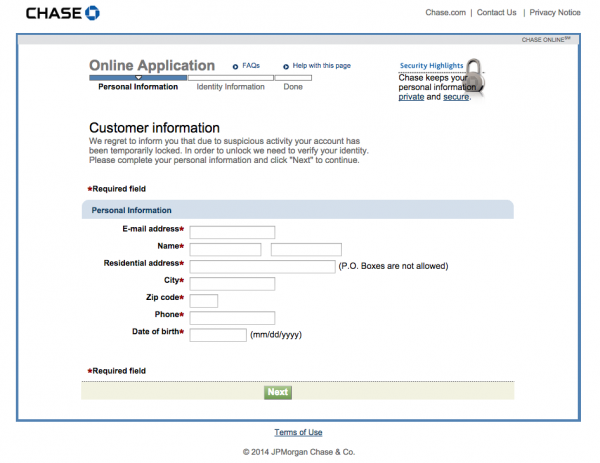Click the '© 2014 JPMorgan Chase & Co.' footer
The width and height of the screenshot is (600, 463).
tap(299, 452)
